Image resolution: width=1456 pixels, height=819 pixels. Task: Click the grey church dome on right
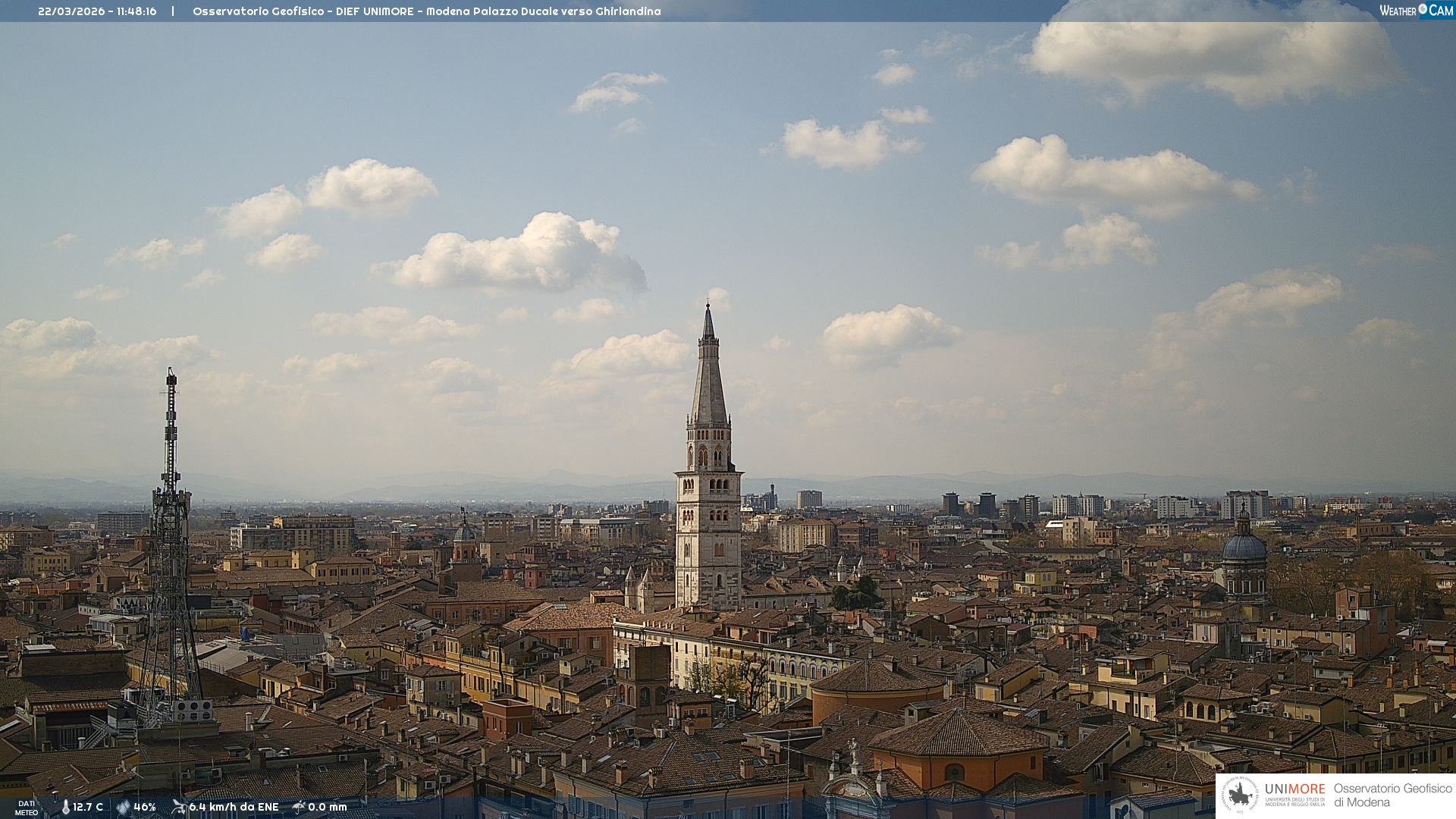click(x=1244, y=548)
